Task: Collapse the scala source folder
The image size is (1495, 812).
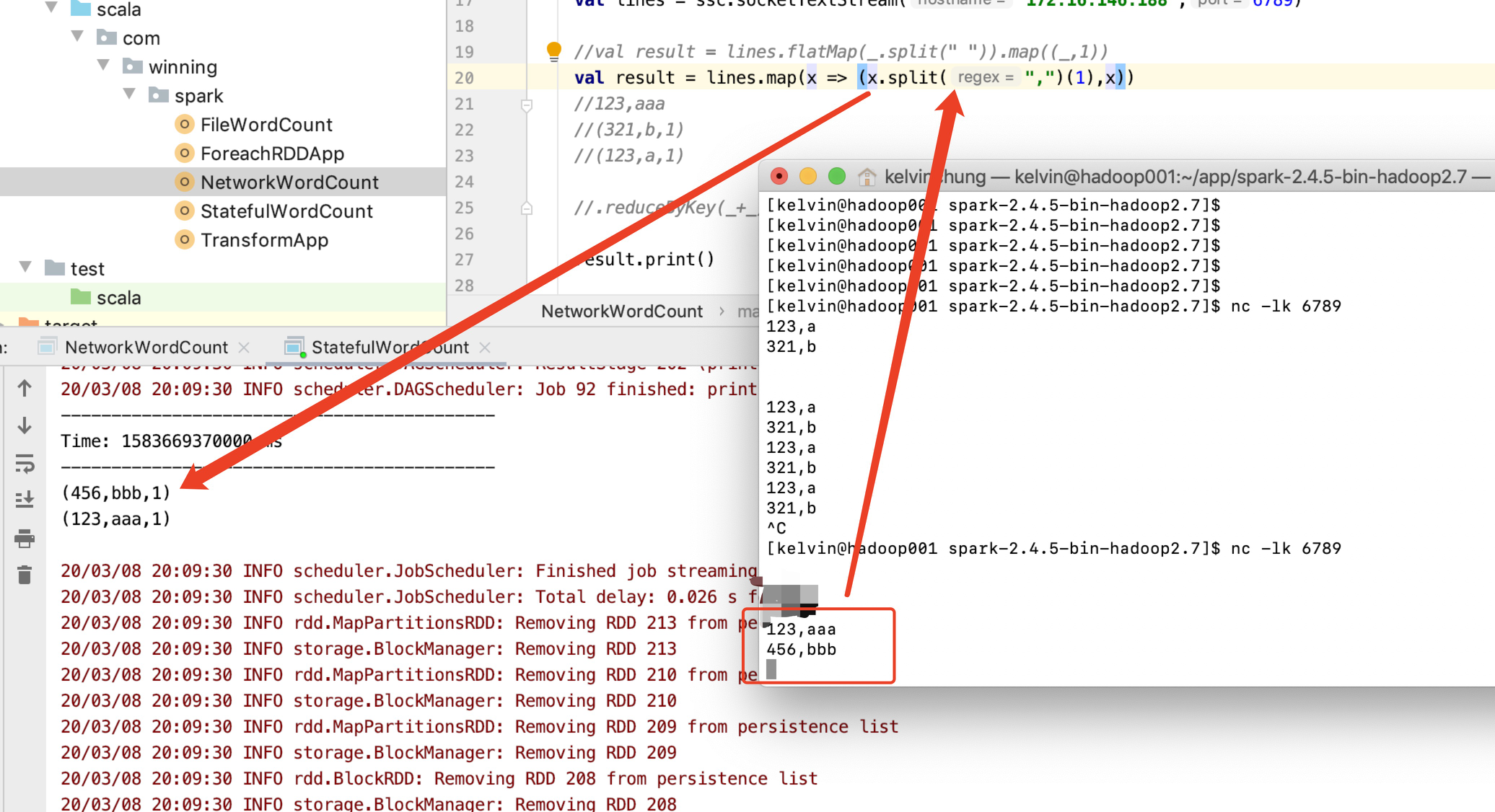Action: coord(51,8)
